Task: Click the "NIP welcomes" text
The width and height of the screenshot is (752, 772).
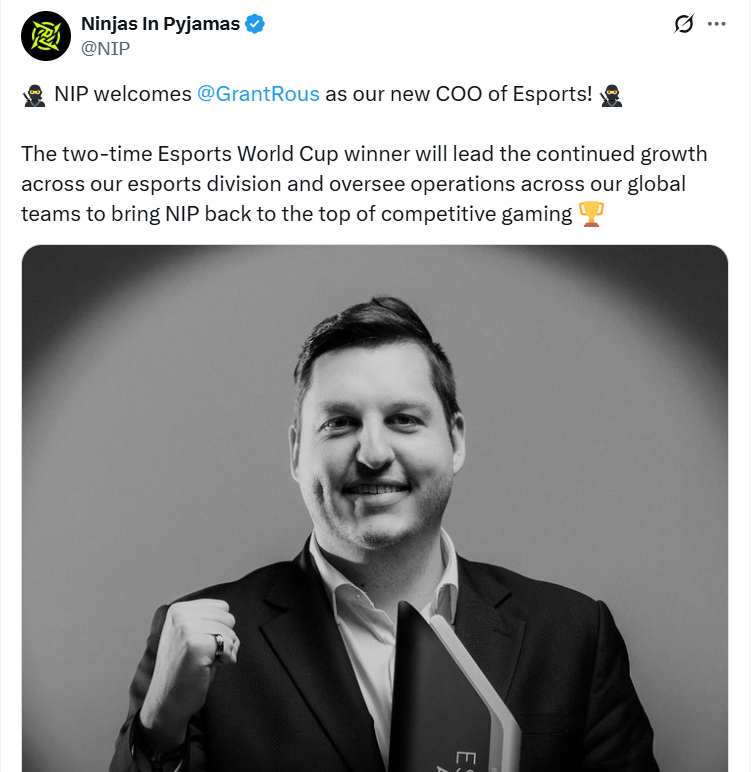Action: click(x=122, y=95)
